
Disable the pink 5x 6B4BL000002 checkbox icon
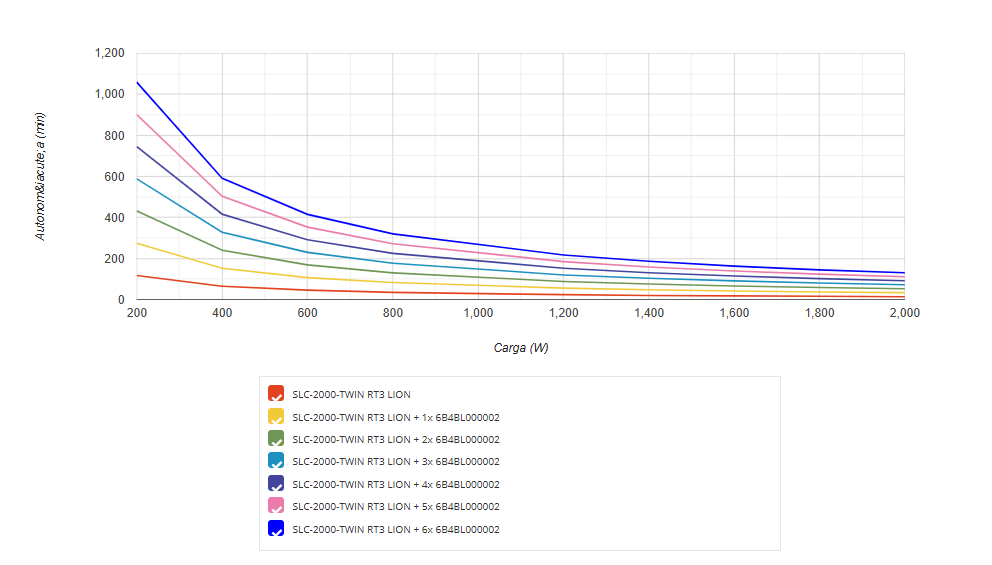[x=276, y=506]
